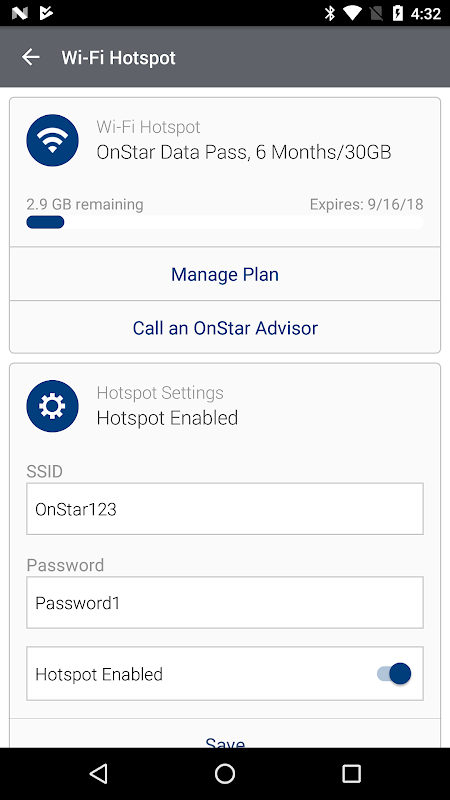Tap the battery charging status icon
Viewport: 450px width, 800px height.
398,13
